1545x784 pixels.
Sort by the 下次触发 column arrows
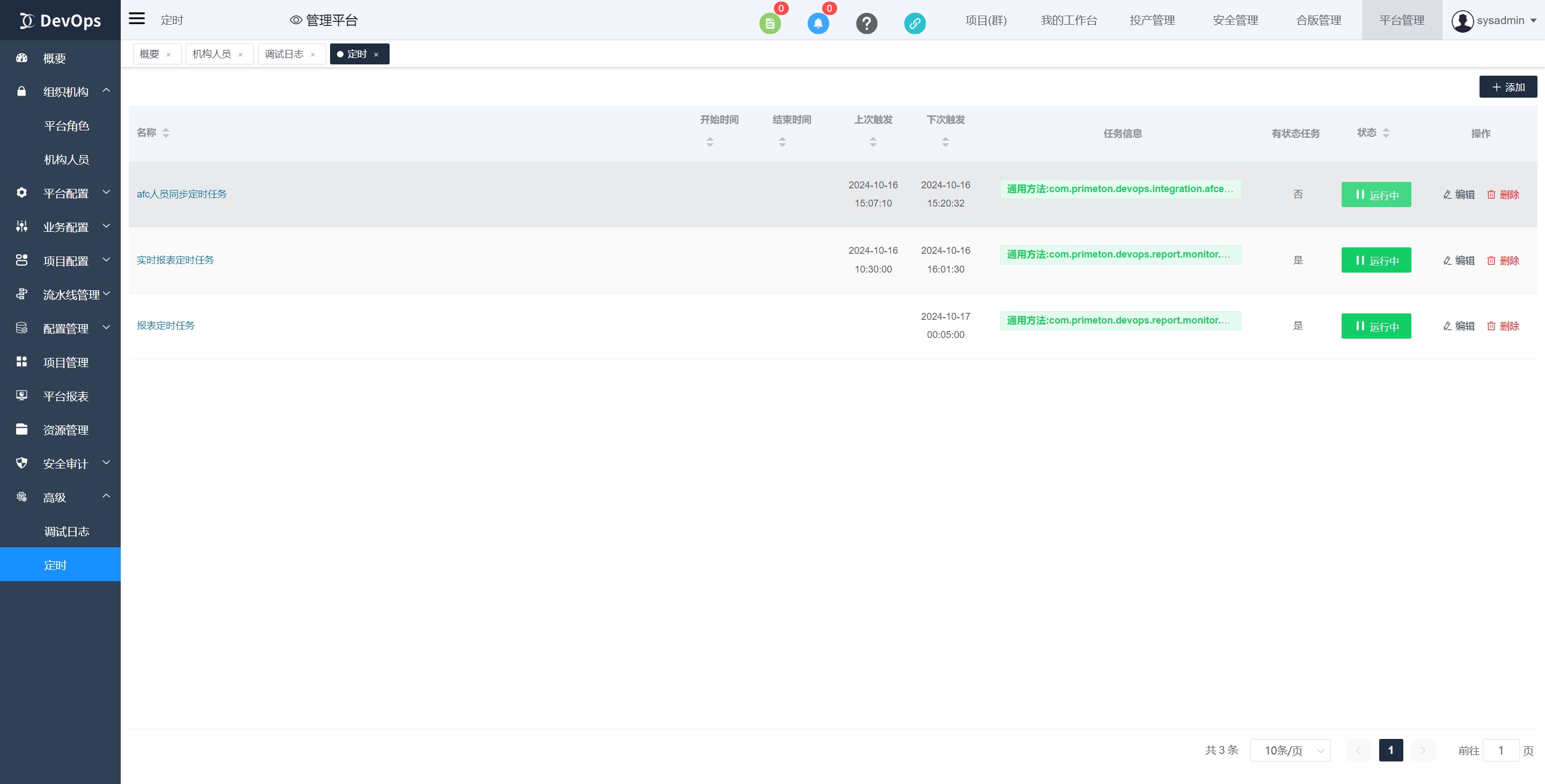tap(944, 142)
